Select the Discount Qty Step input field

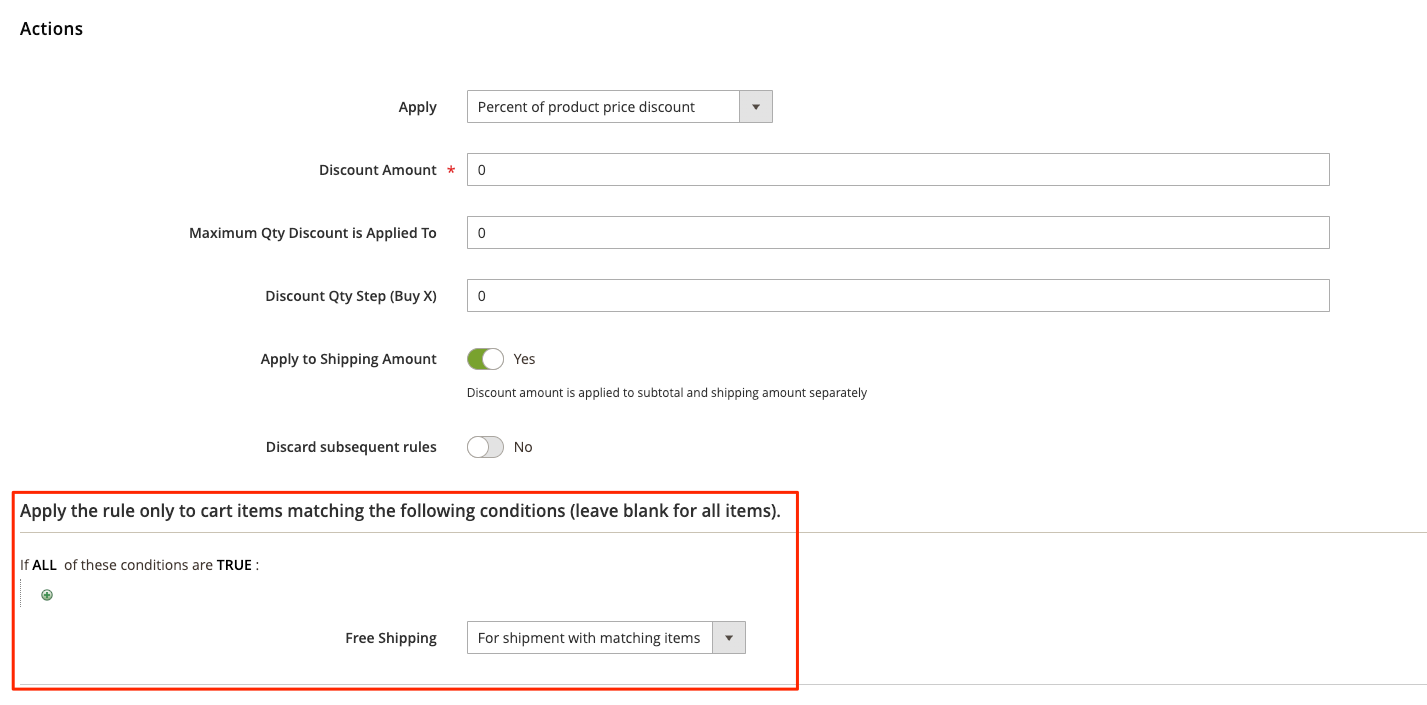pyautogui.click(x=897, y=296)
